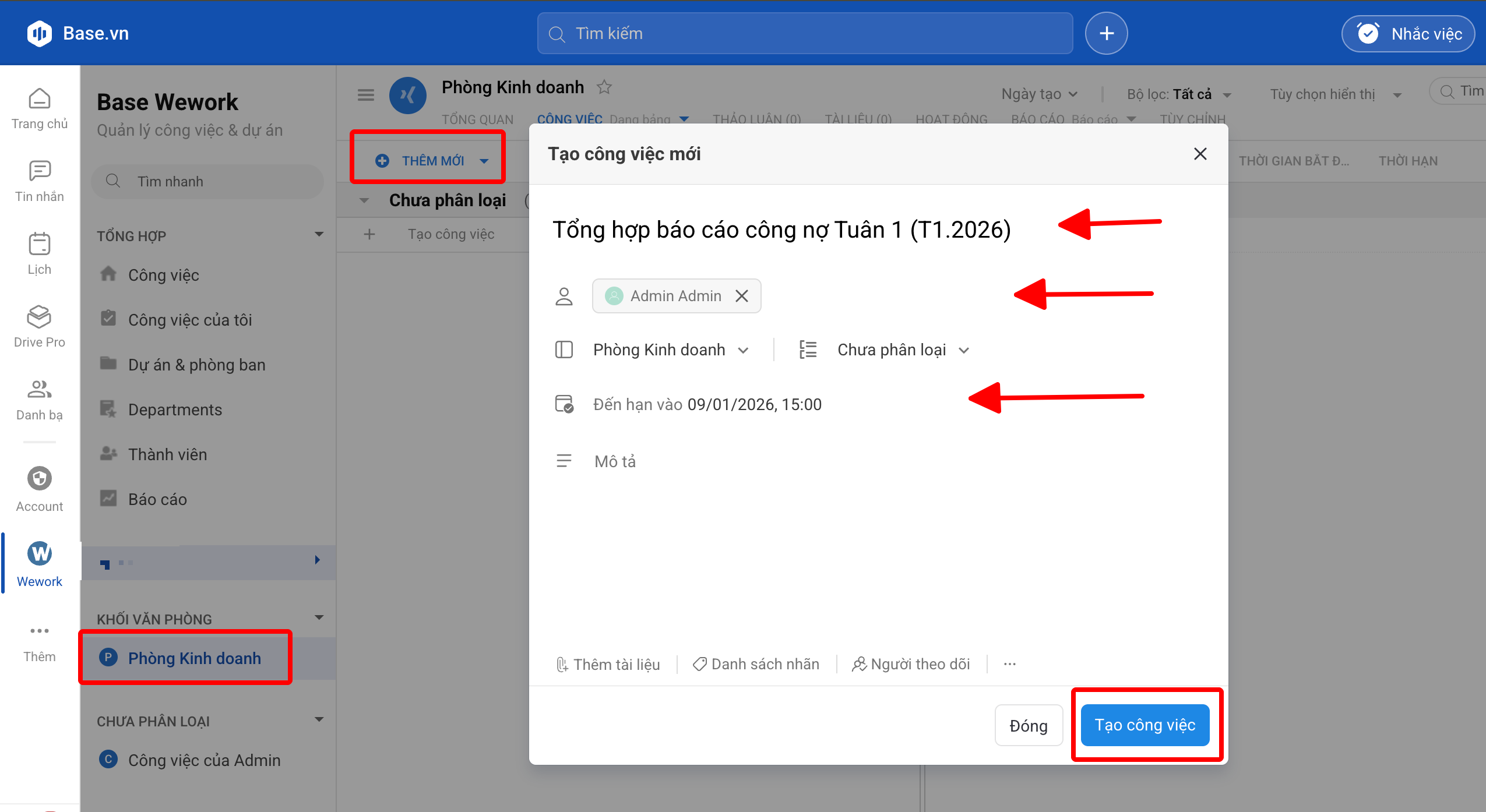
Task: Click the Mô tả description field
Action: 615,461
